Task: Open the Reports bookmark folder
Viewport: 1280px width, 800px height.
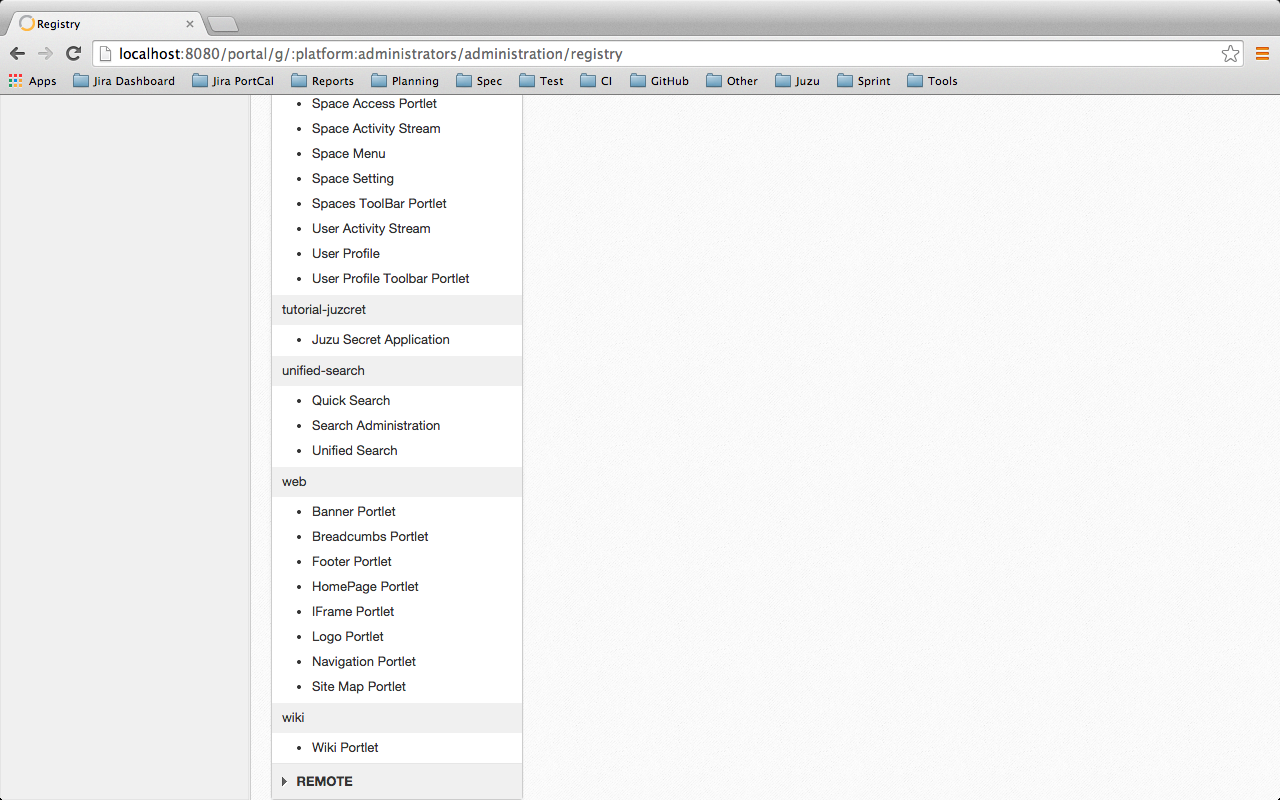Action: (322, 81)
